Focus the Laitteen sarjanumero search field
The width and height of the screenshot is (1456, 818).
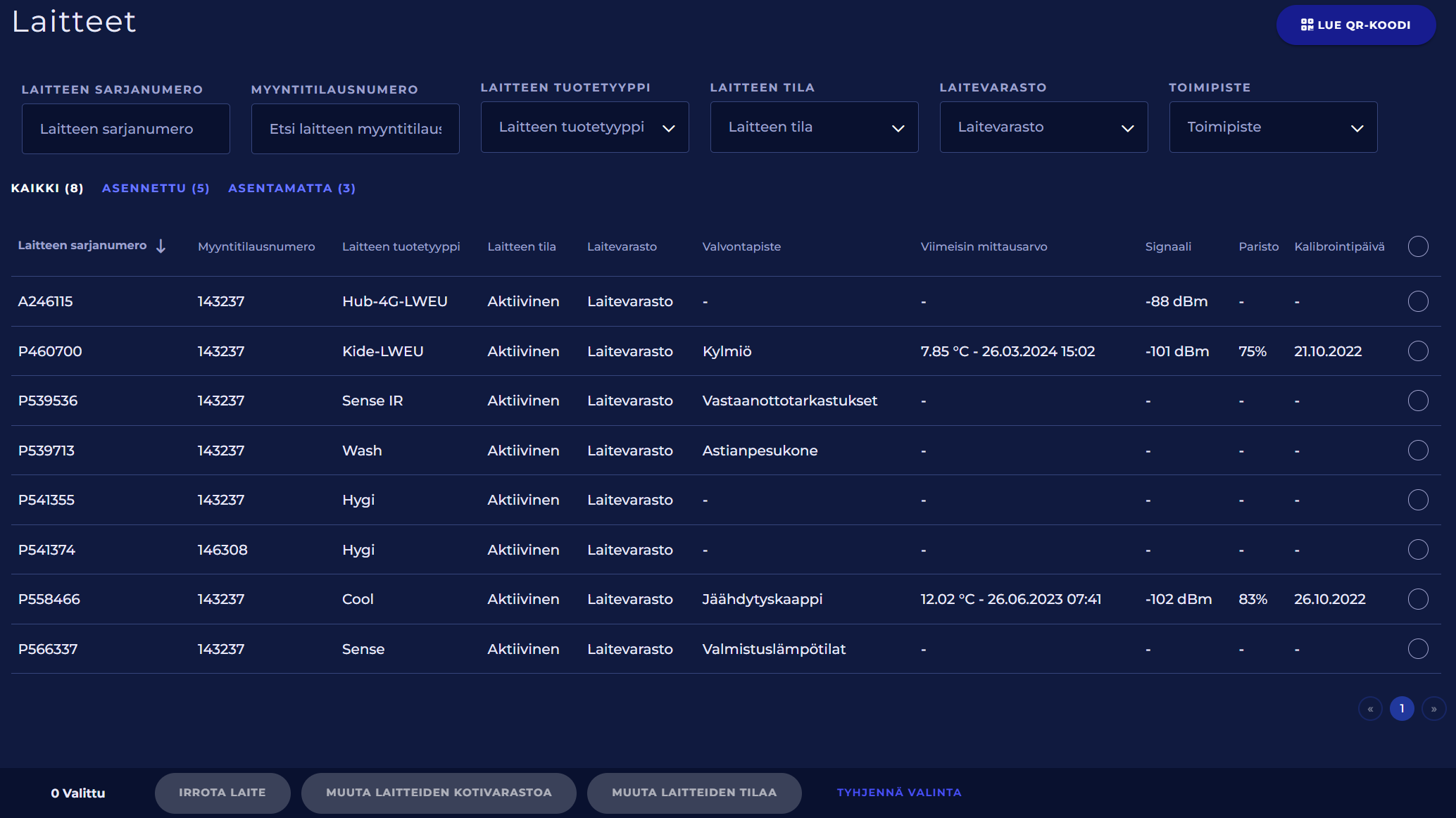point(126,129)
